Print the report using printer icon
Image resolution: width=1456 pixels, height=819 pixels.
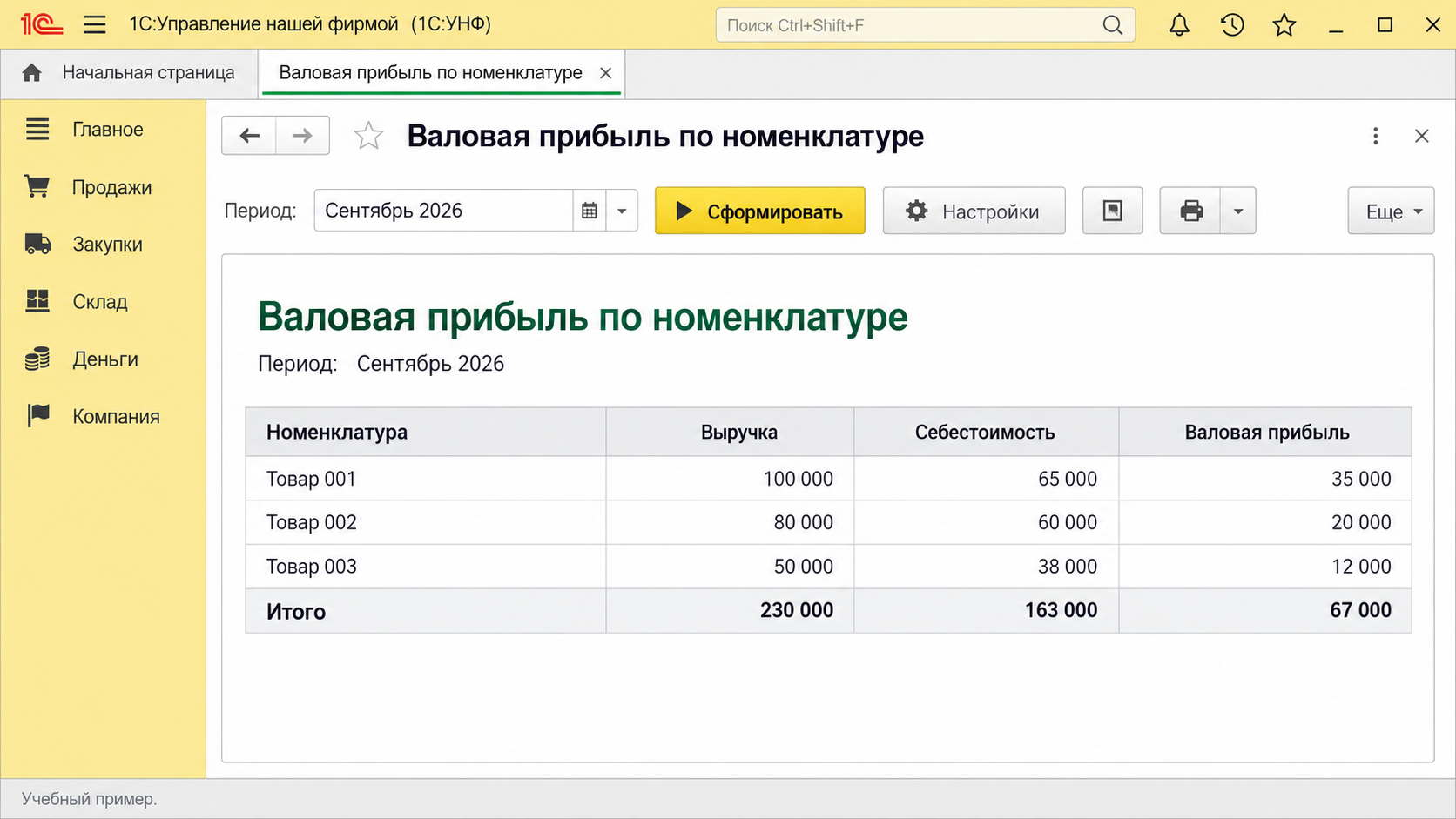[1190, 211]
